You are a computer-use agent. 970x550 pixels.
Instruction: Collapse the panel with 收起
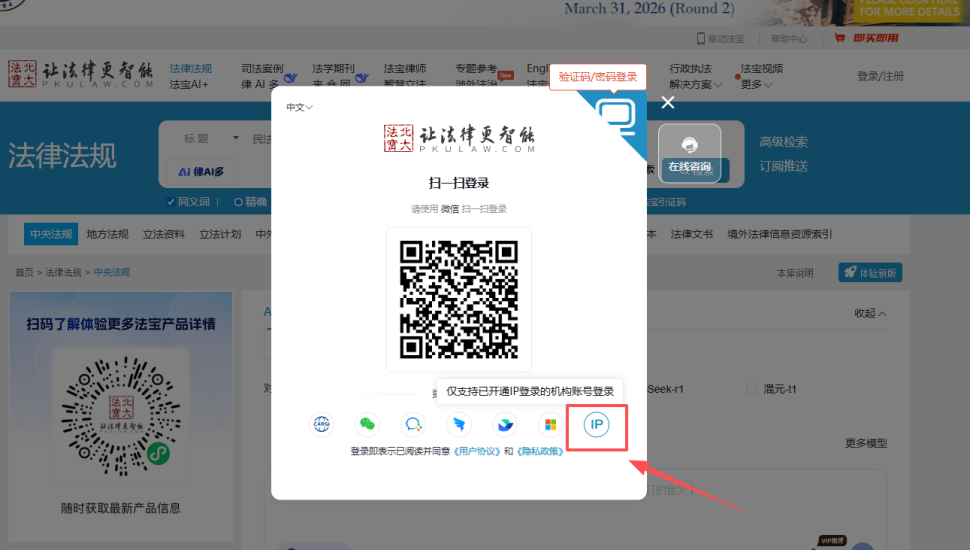870,314
